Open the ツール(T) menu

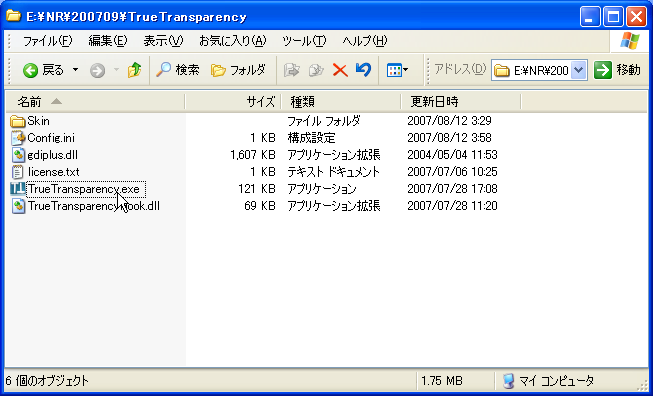(x=304, y=41)
